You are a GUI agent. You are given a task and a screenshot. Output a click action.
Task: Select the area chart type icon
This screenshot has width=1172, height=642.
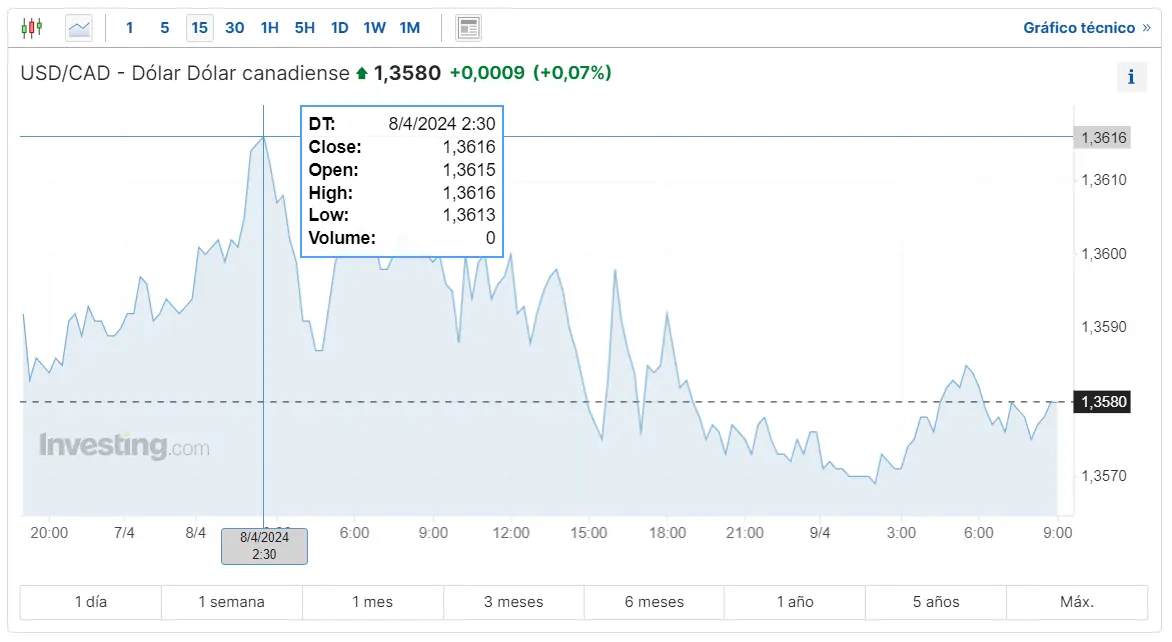(78, 28)
